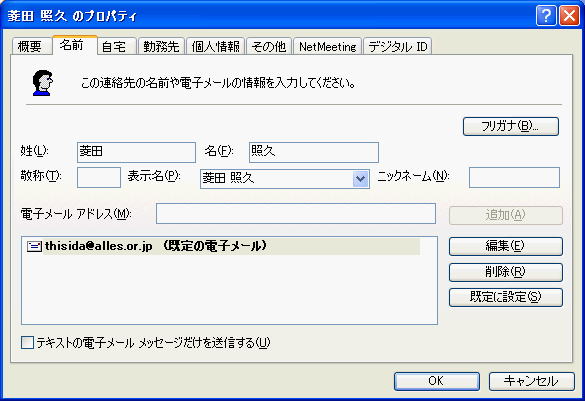Click the 編集 edit button
The image size is (585, 401).
click(x=506, y=246)
